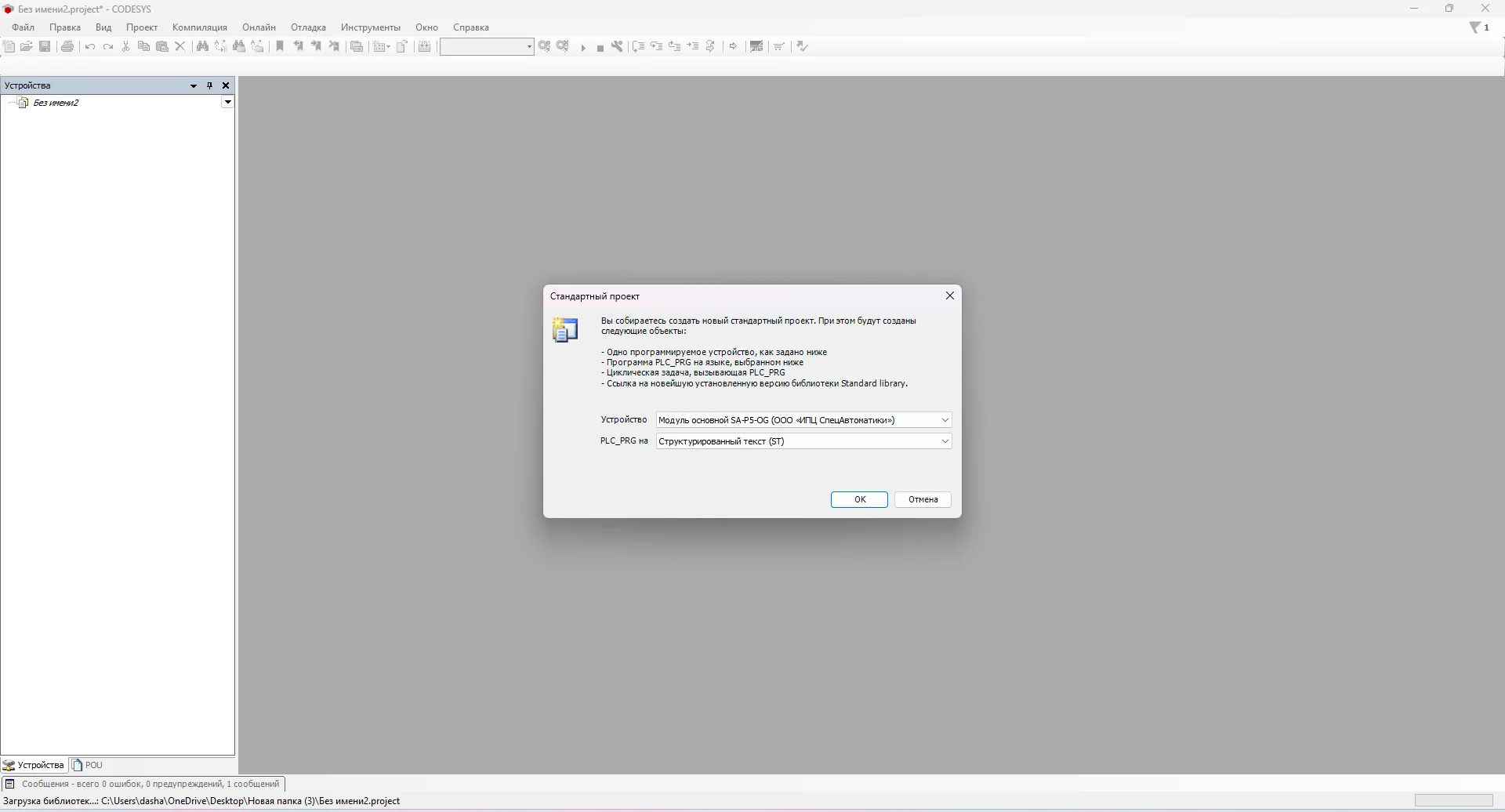
Task: Close the Стандартный проект dialog
Action: [x=950, y=296]
